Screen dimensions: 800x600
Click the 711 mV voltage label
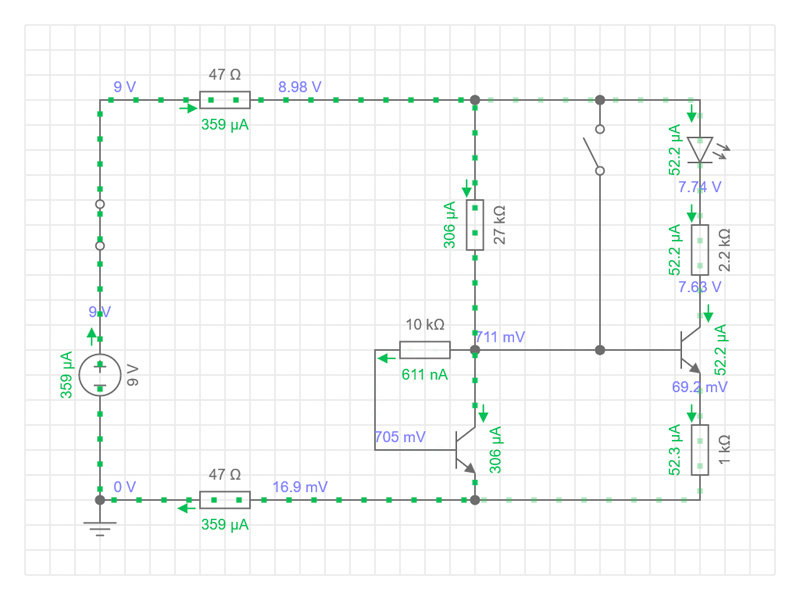click(x=500, y=337)
